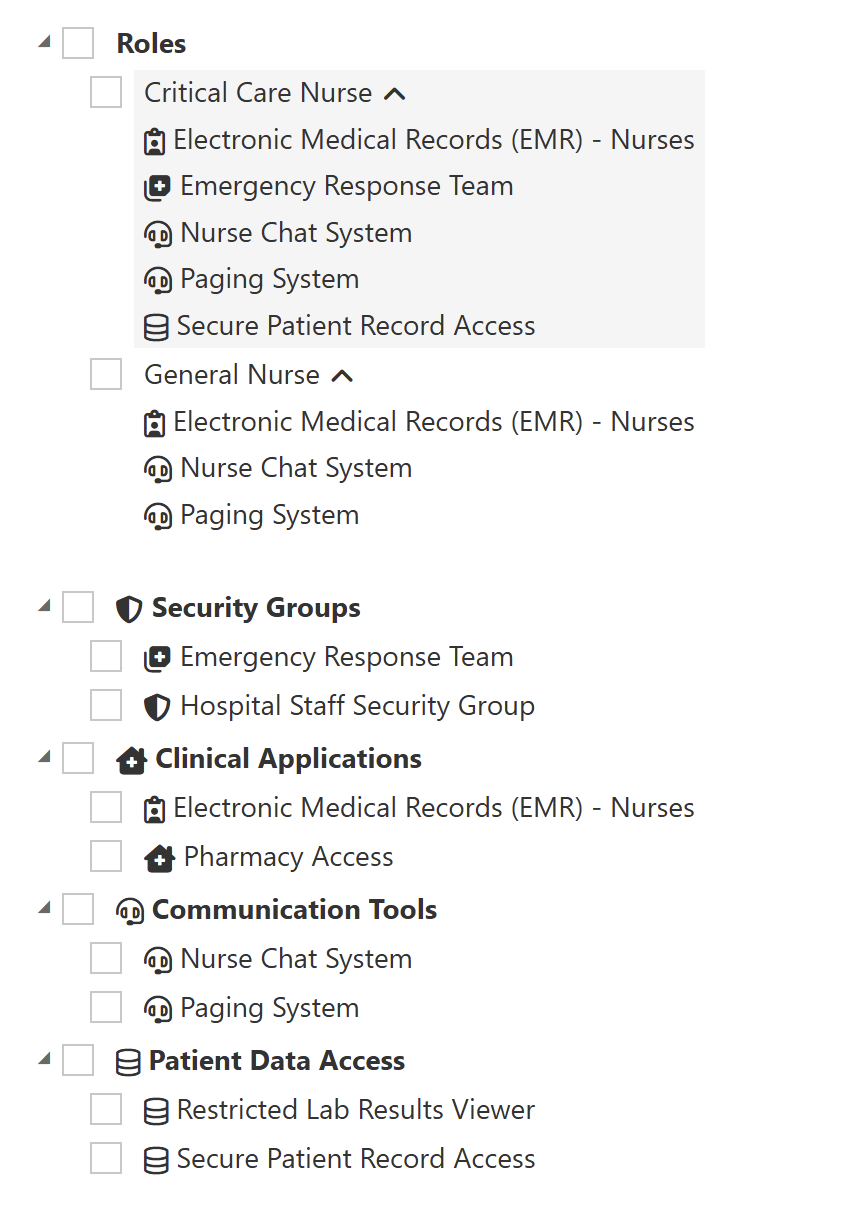
Task: Click the Restricted Lab Results Viewer database icon
Action: tap(156, 1111)
